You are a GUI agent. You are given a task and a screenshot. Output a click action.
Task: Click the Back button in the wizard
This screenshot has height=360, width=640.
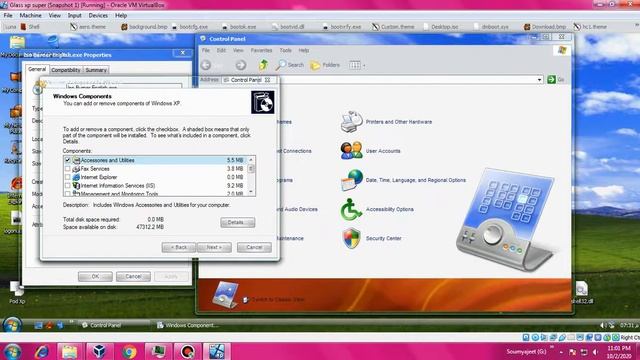click(179, 247)
